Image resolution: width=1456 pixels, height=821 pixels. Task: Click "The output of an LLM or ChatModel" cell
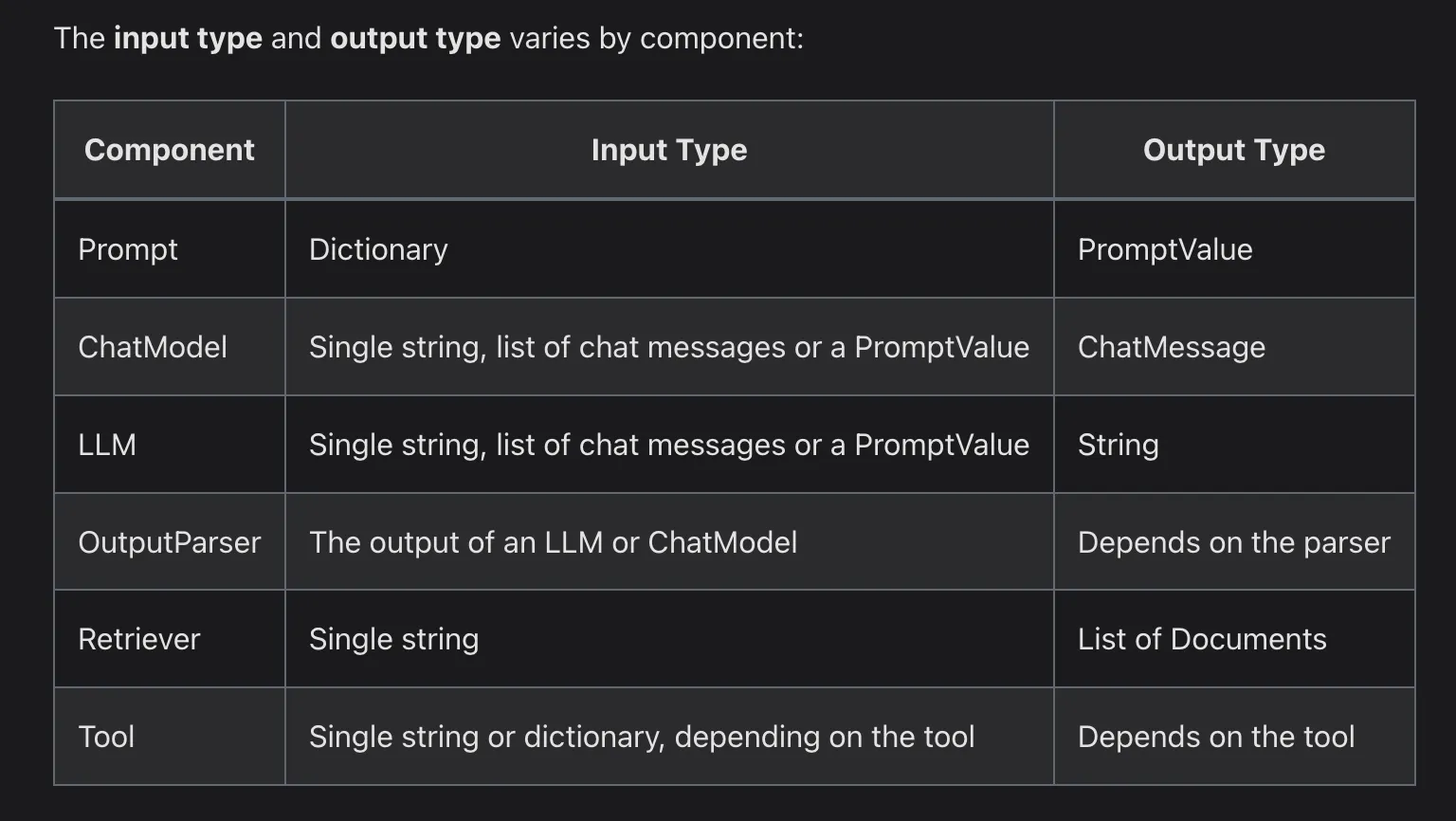click(553, 542)
